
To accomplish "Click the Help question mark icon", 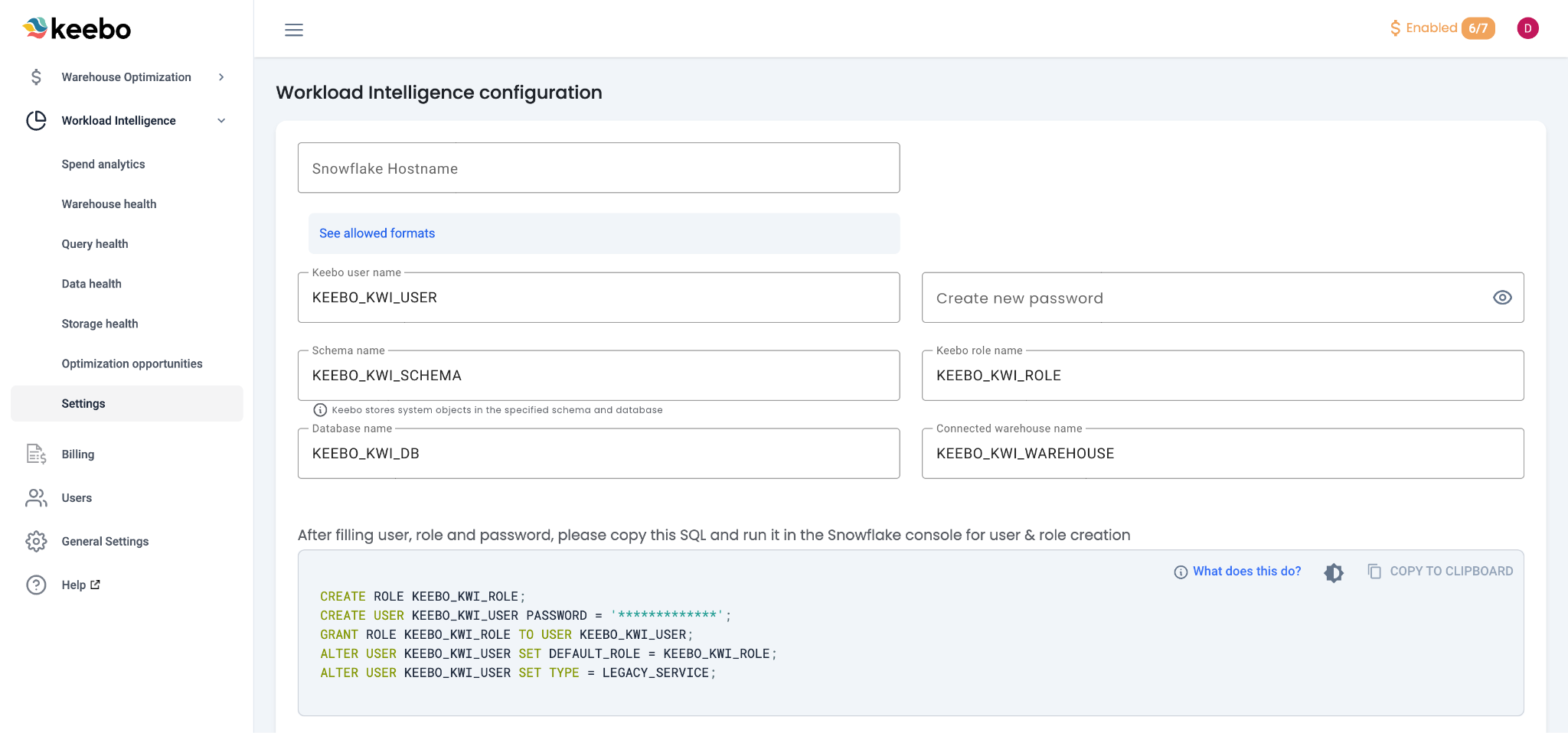I will (x=36, y=585).
